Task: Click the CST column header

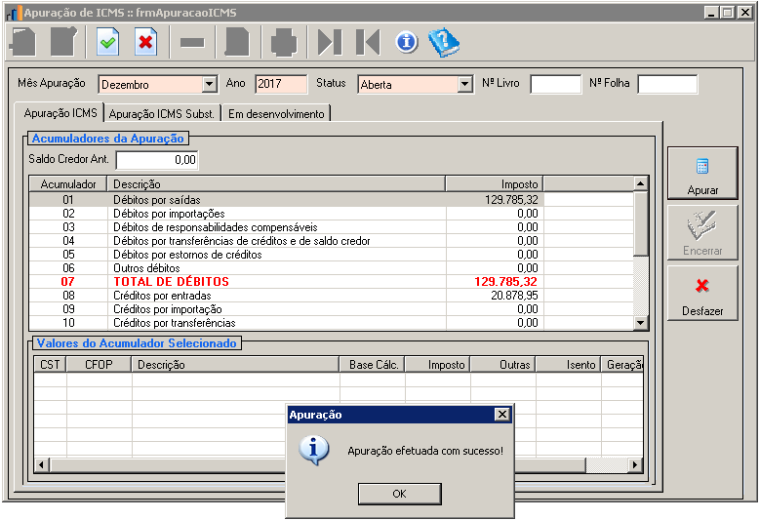Action: click(x=50, y=365)
